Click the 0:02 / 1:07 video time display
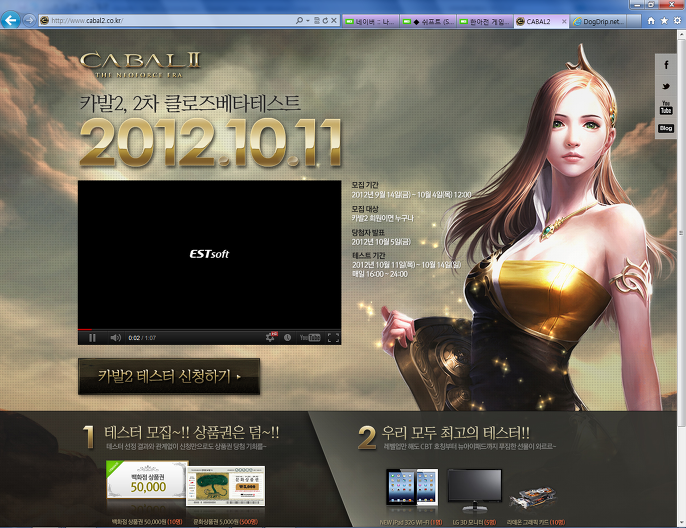686x528 pixels. [142, 338]
